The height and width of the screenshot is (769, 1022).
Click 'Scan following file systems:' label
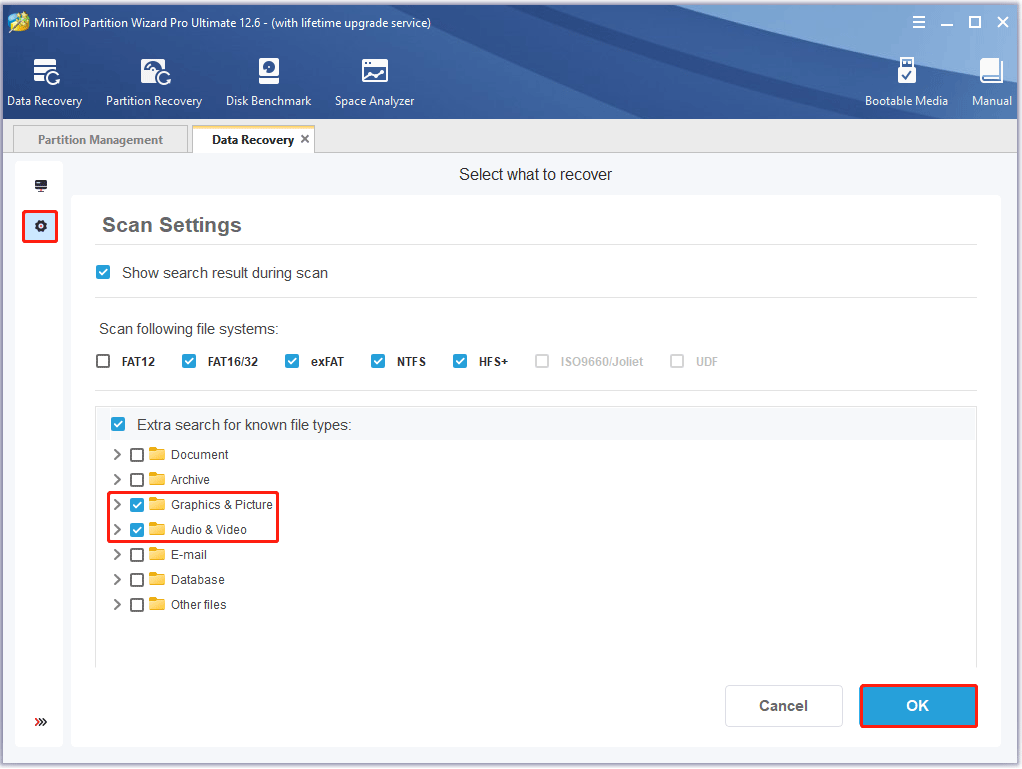pos(188,328)
